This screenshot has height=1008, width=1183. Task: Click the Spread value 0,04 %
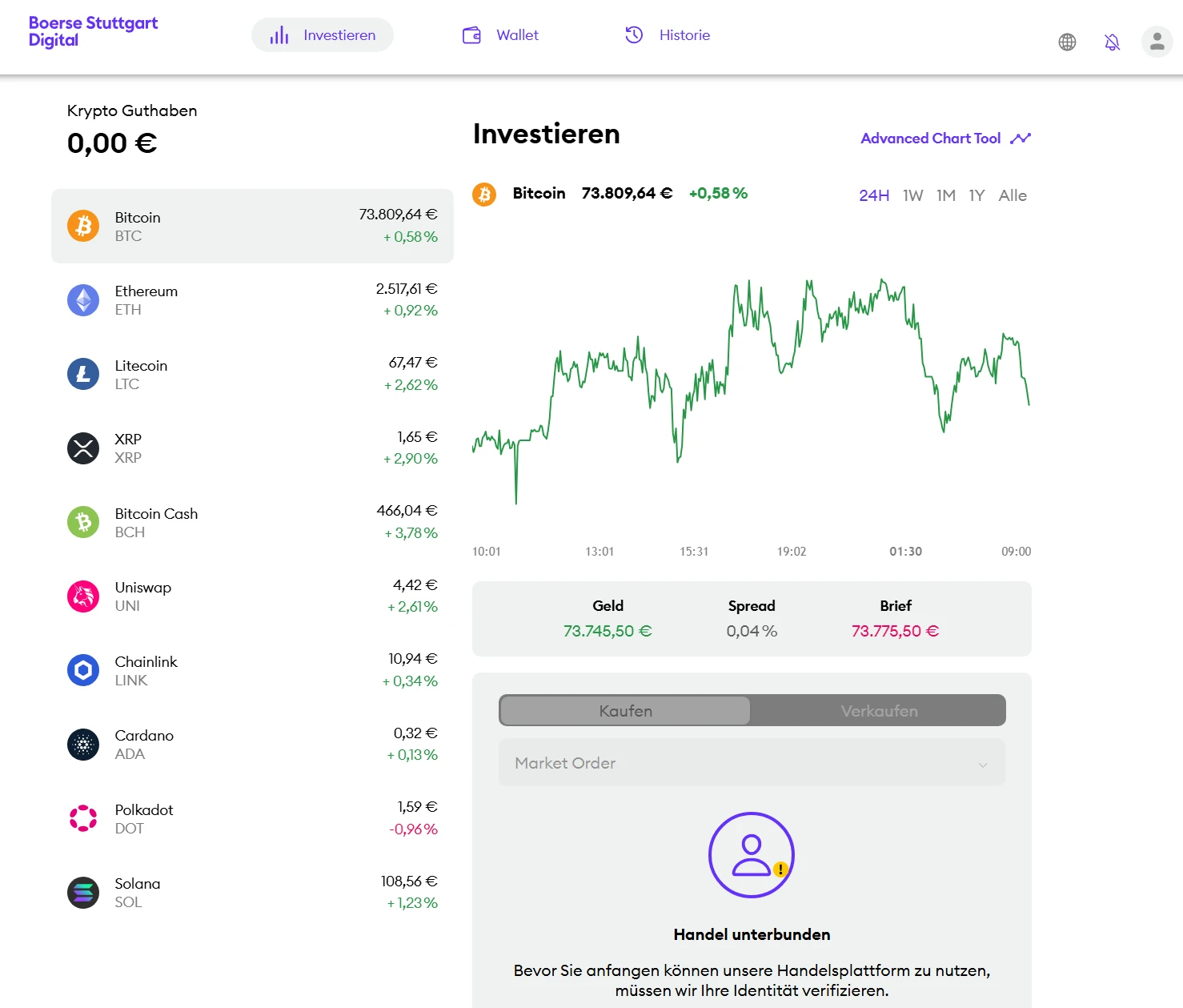coord(752,631)
